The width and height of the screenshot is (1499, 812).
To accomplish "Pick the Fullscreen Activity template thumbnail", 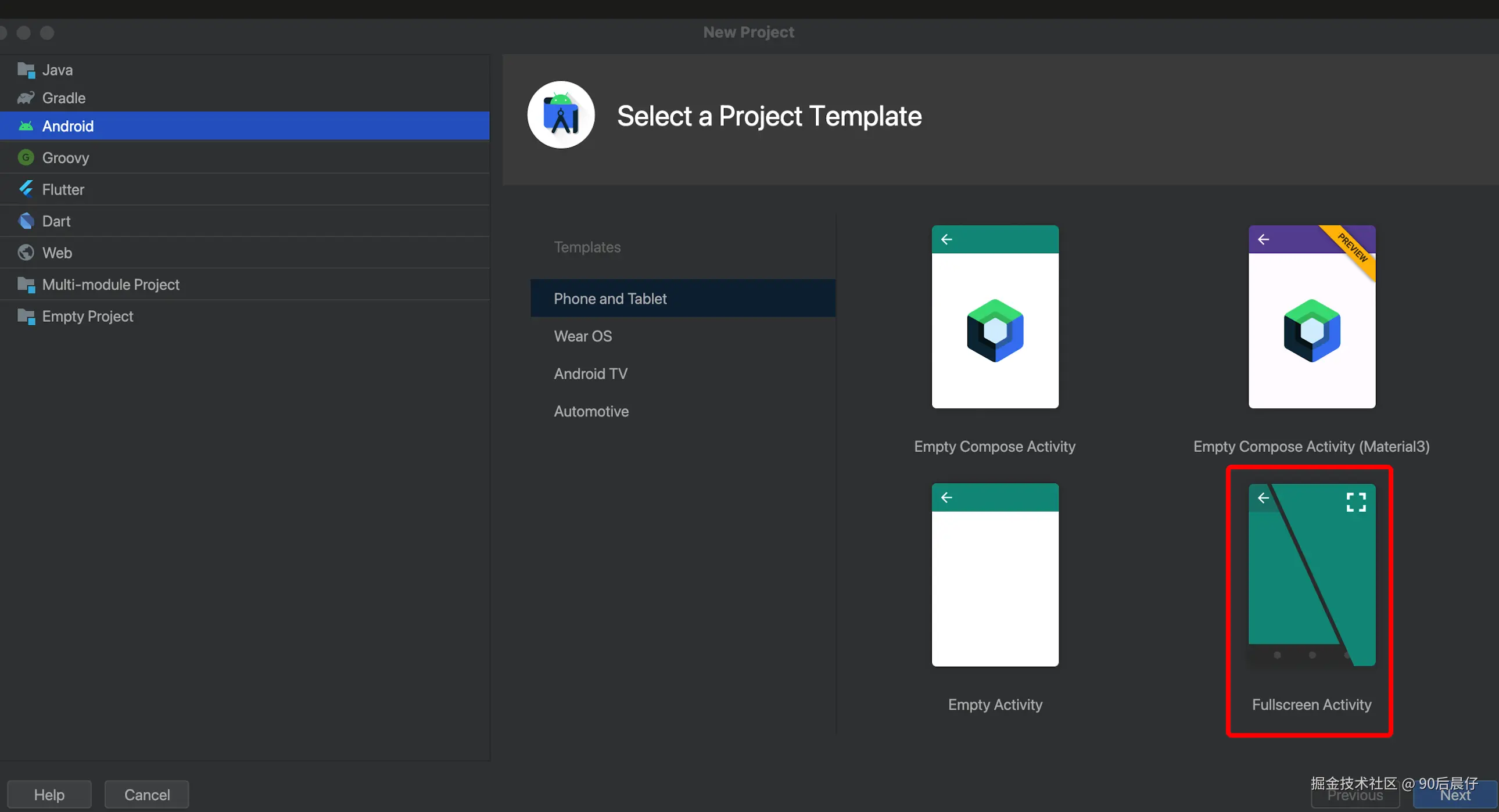I will [1311, 574].
